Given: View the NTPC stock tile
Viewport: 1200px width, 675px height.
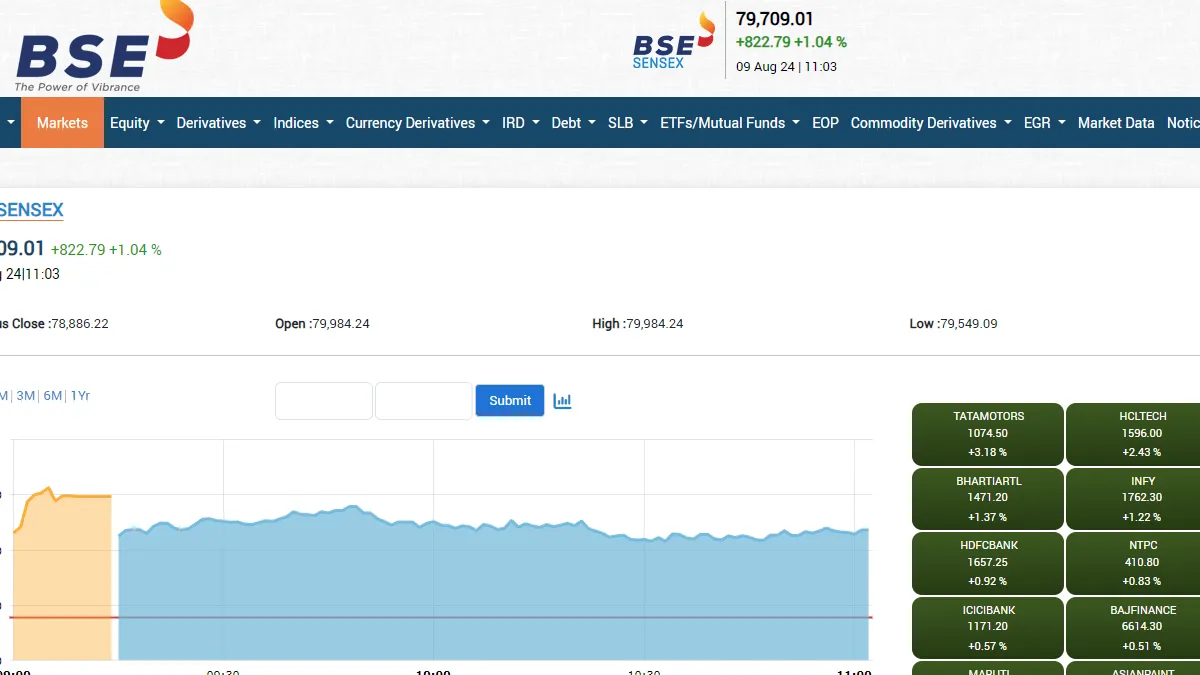Looking at the screenshot, I should [1133, 563].
